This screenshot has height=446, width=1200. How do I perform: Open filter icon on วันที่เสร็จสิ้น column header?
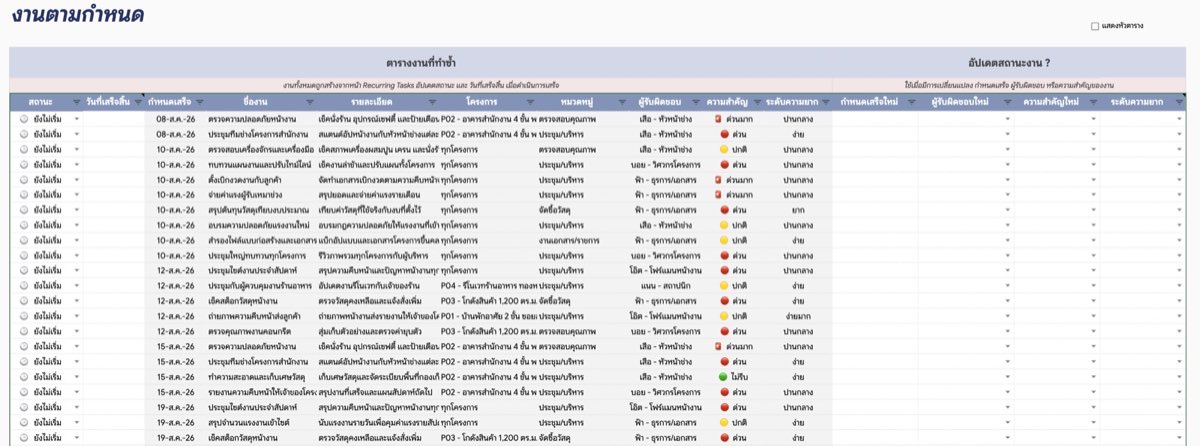[137, 103]
